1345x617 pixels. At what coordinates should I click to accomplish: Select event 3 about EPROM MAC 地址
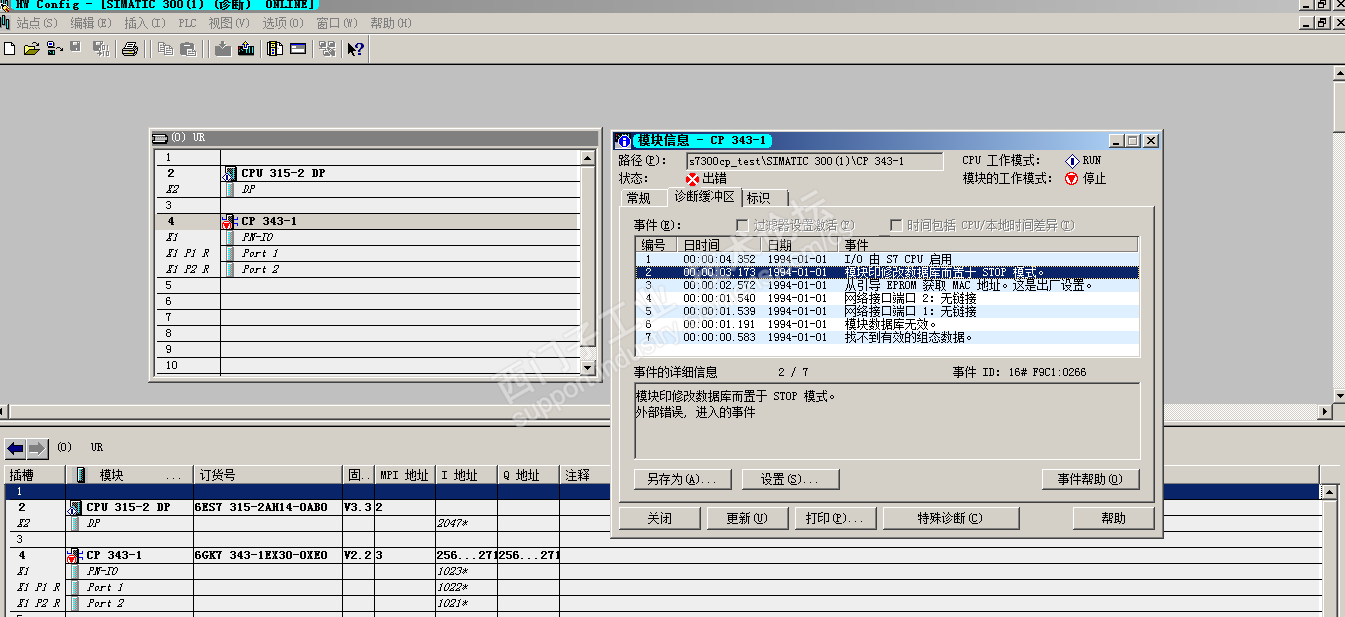tap(887, 285)
